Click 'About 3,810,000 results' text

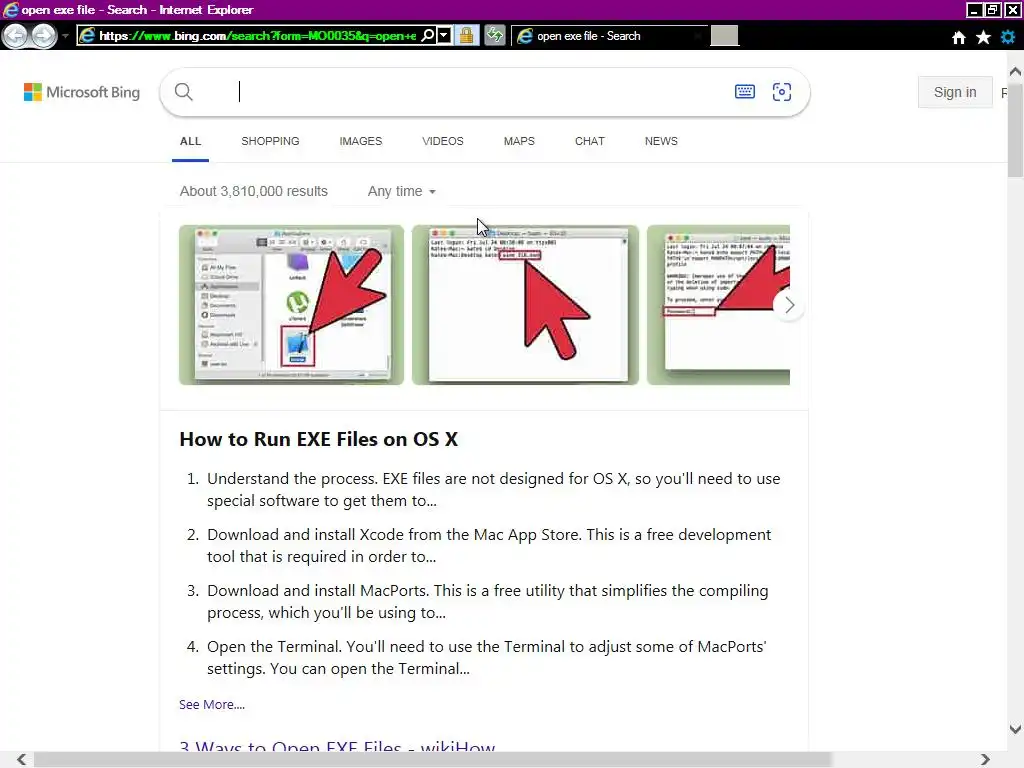[x=254, y=191]
